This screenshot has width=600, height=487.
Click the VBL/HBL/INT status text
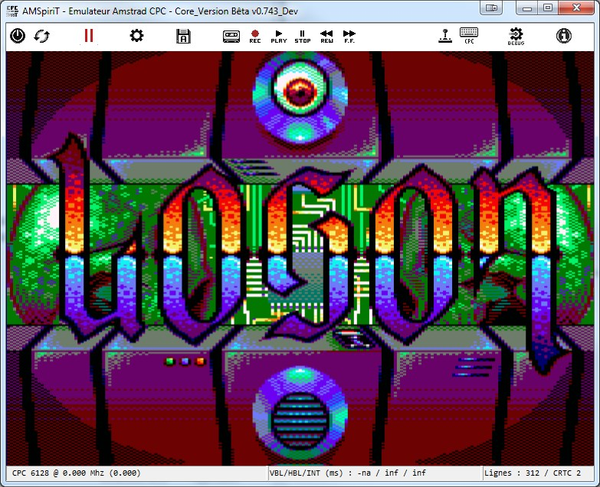(x=347, y=473)
